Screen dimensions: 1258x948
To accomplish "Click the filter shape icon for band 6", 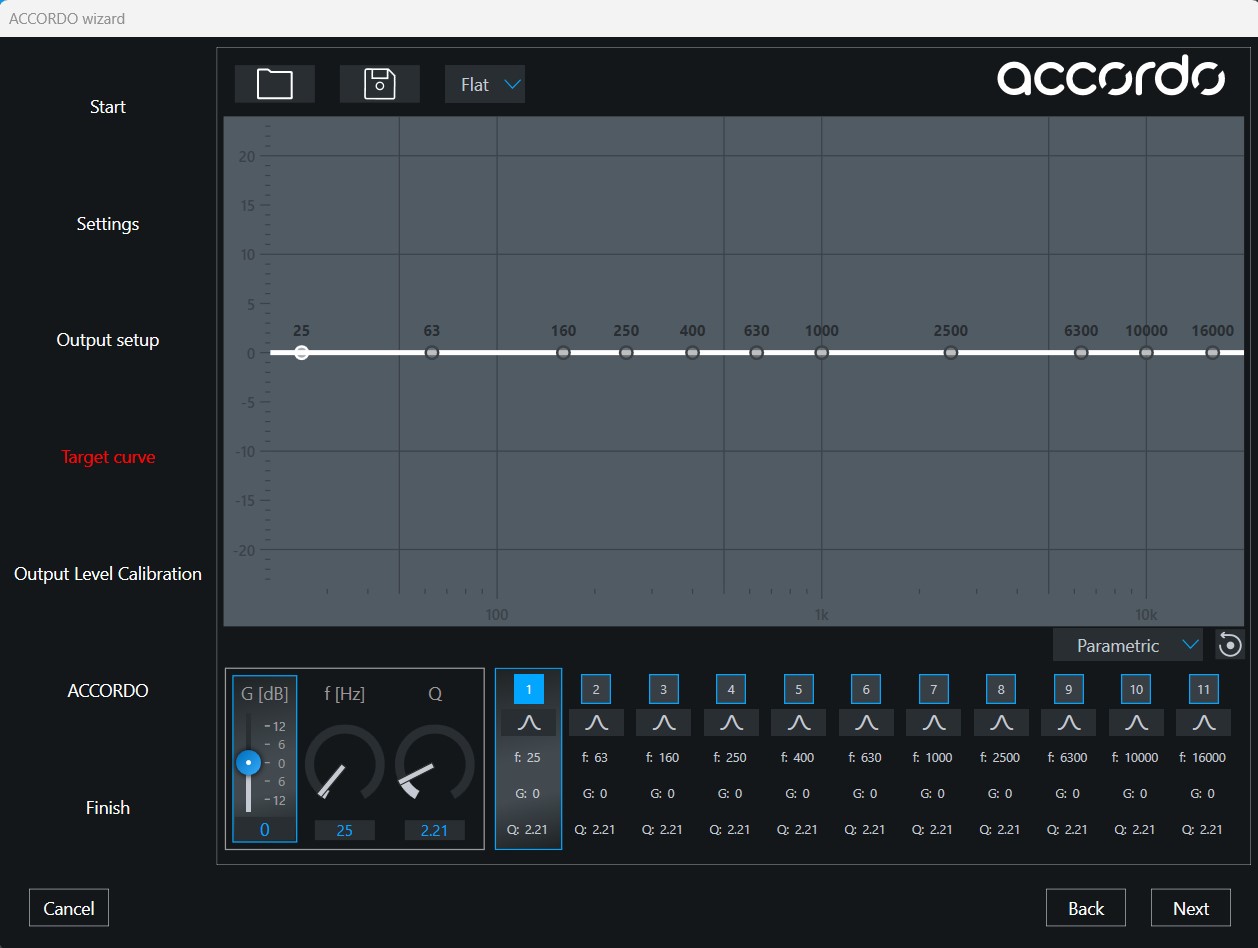I will pos(866,722).
